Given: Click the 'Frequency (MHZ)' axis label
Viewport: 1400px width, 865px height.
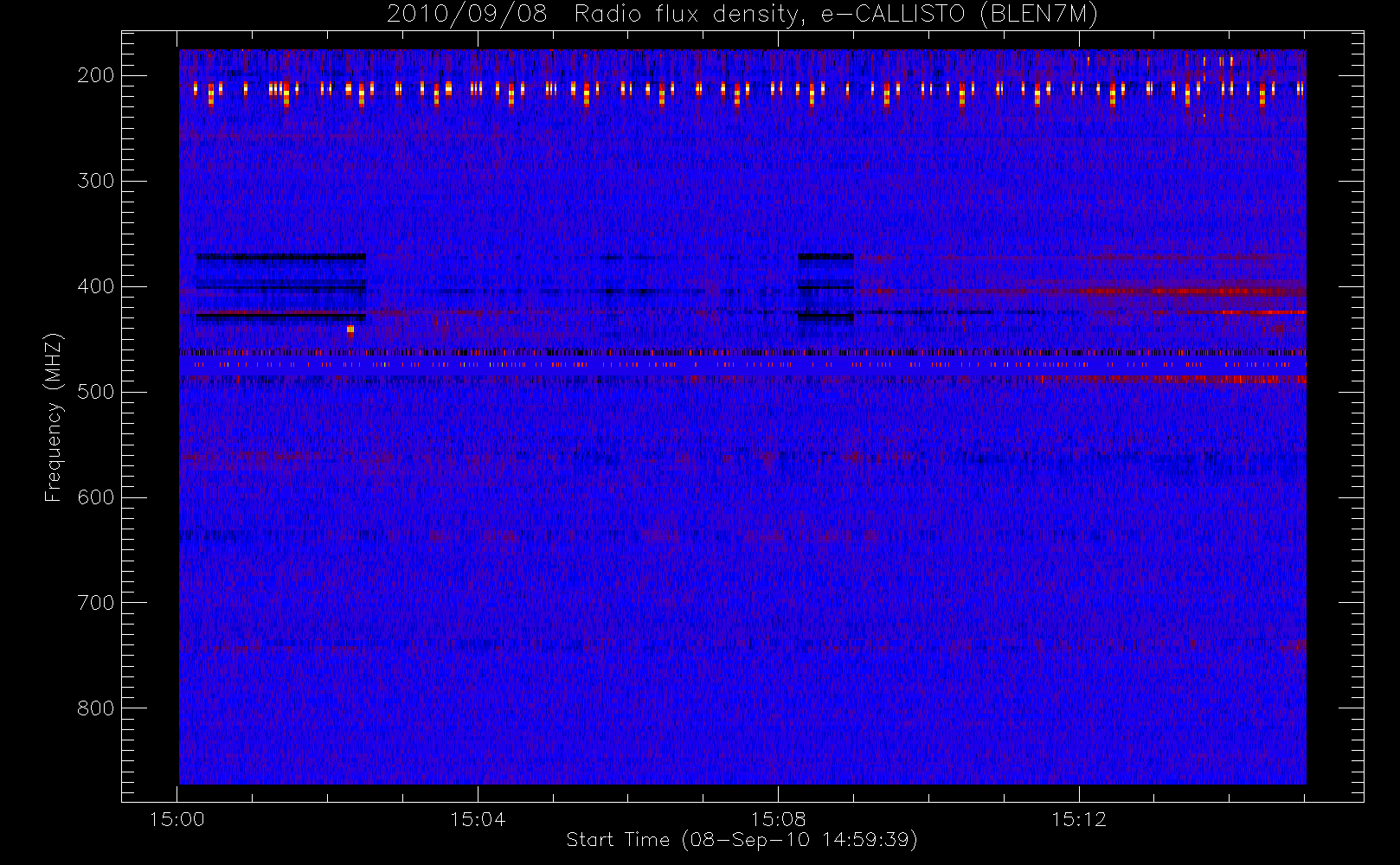Looking at the screenshot, I should (x=54, y=417).
